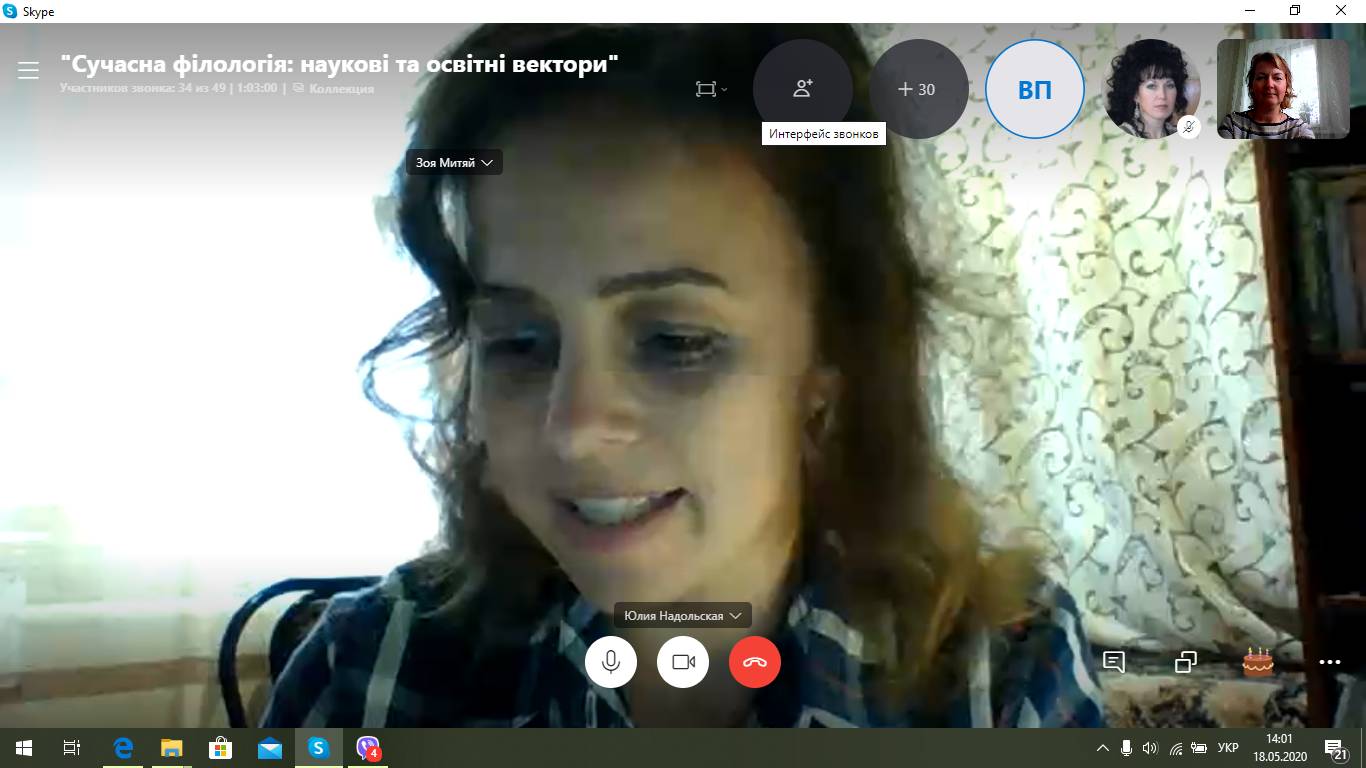Show the +30 additional participants

click(918, 89)
